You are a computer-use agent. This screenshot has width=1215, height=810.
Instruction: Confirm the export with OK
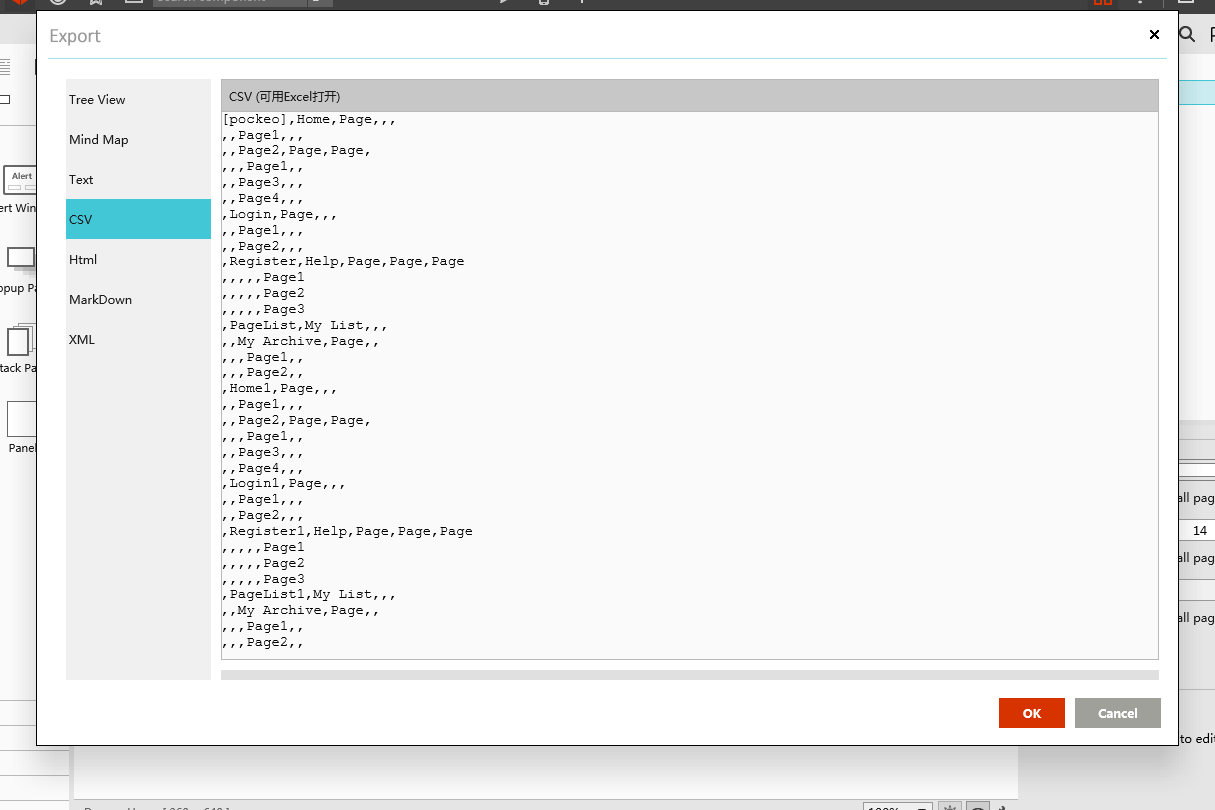pyautogui.click(x=1031, y=713)
